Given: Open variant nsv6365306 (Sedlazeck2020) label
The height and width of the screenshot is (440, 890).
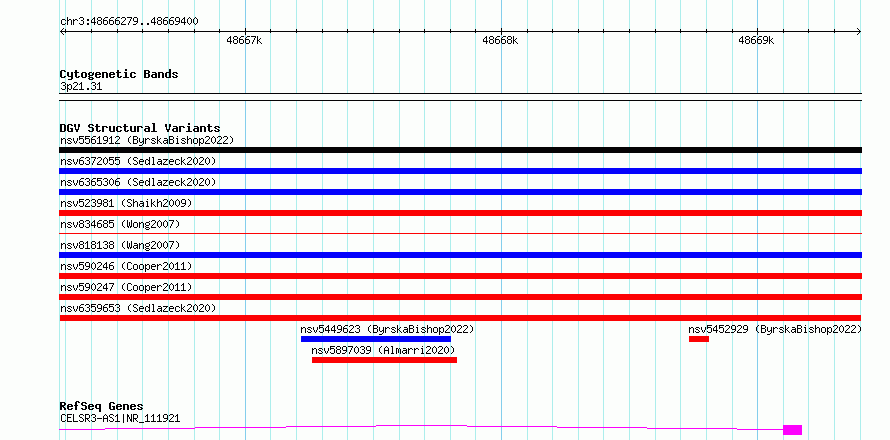Looking at the screenshot, I should tap(138, 182).
